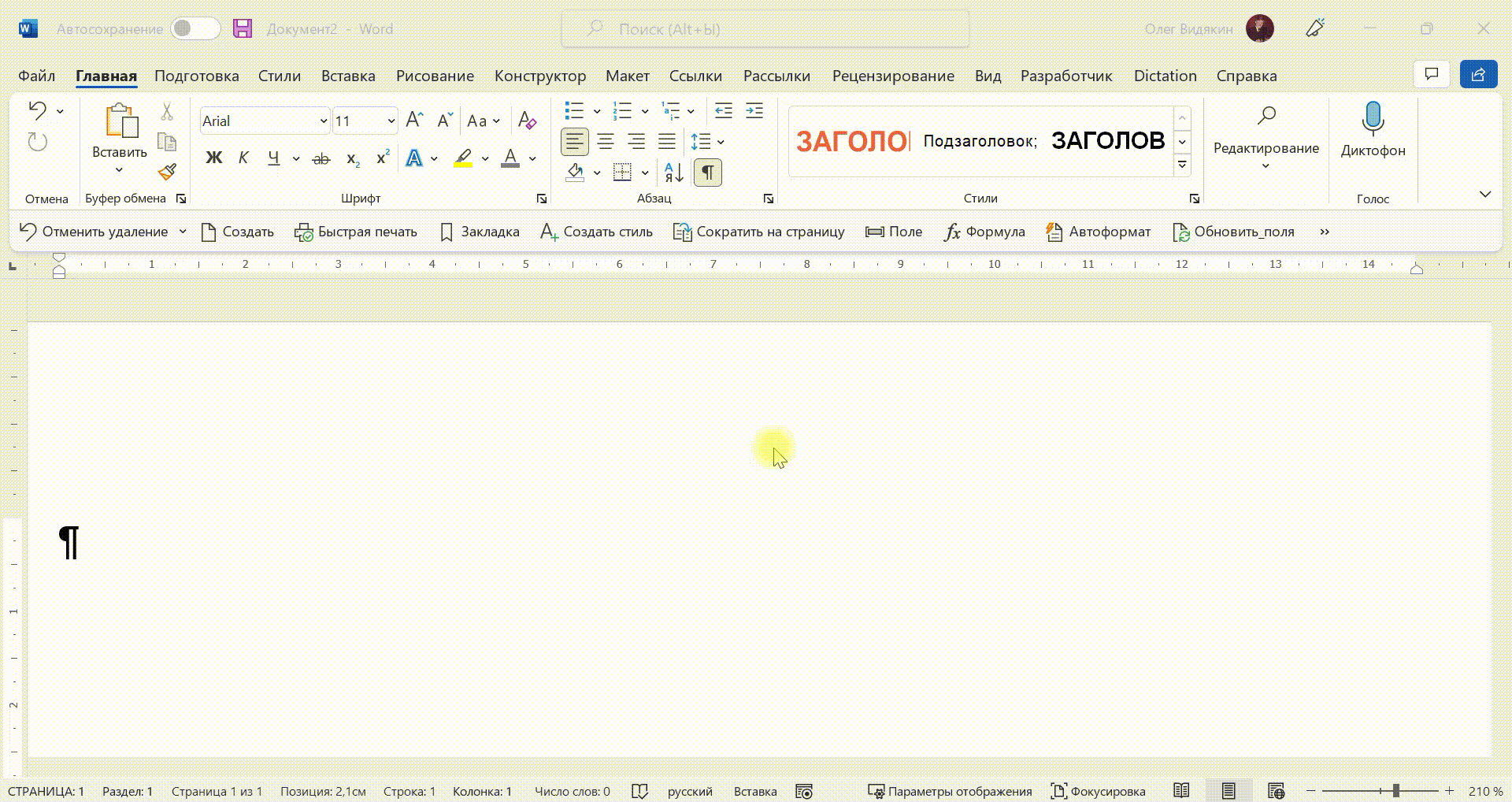Toggle center text alignment
This screenshot has width=1512, height=802.
[x=606, y=142]
